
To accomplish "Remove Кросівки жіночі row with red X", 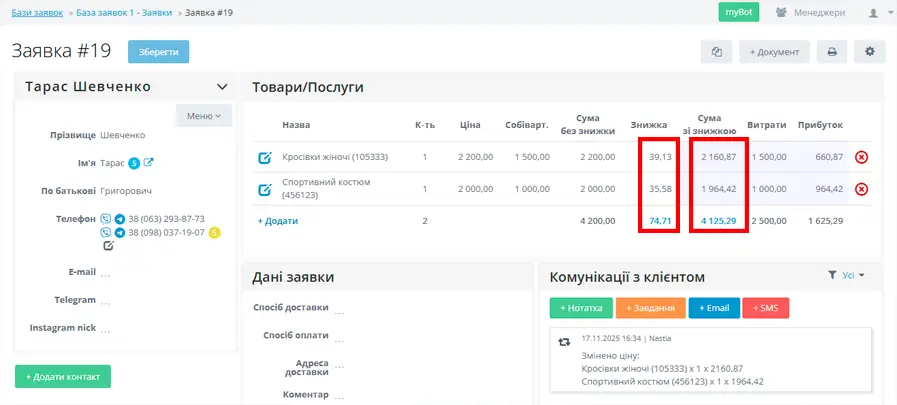I will click(x=861, y=157).
